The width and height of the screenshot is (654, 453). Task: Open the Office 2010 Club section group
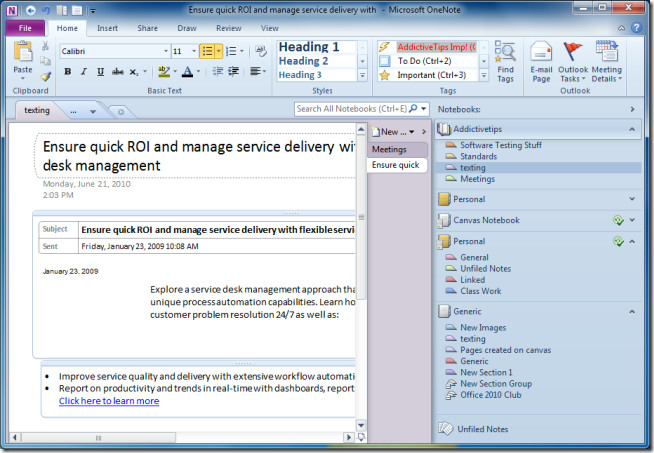tap(490, 395)
